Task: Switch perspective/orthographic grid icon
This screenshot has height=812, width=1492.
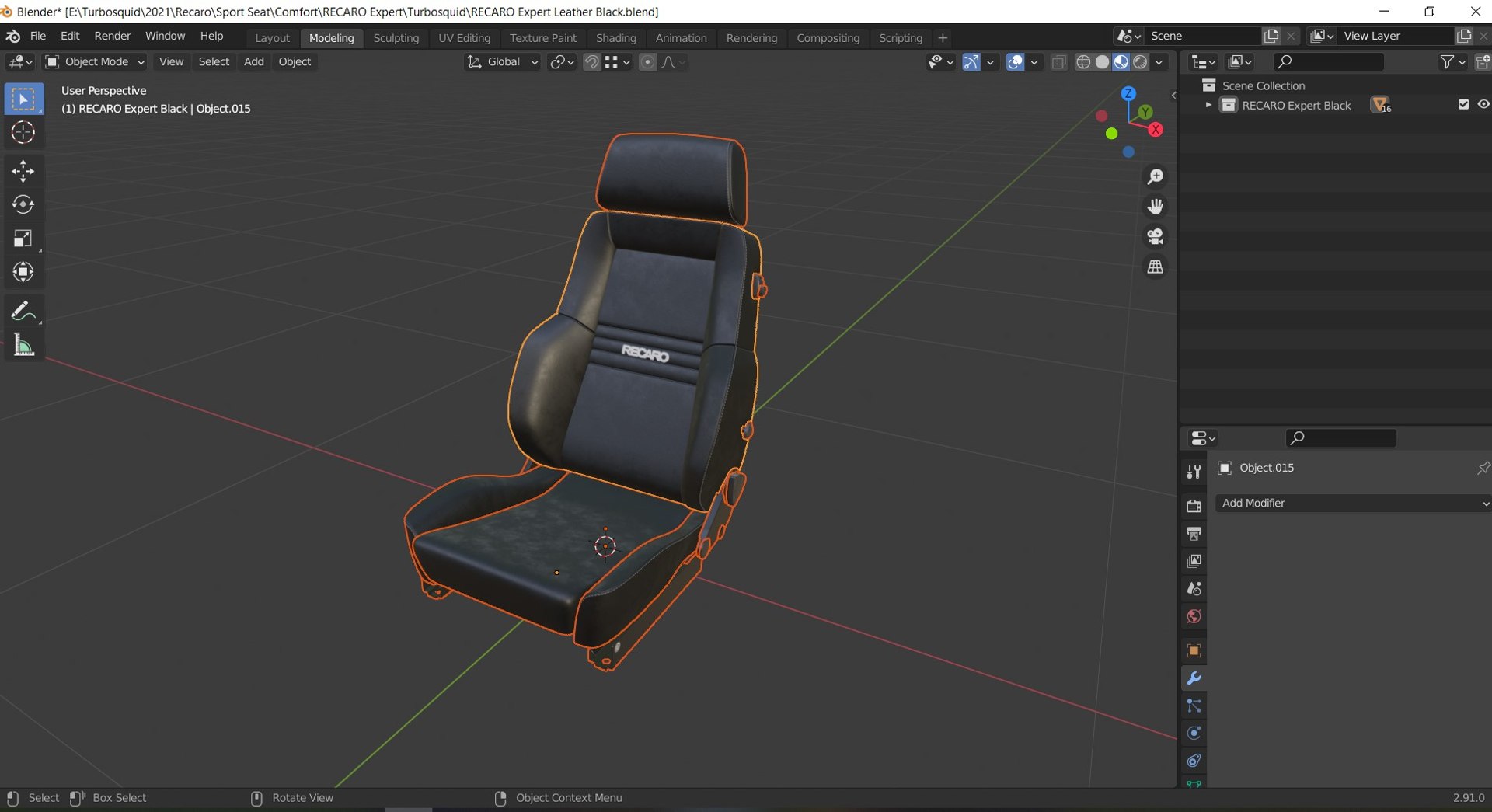Action: pyautogui.click(x=1156, y=267)
